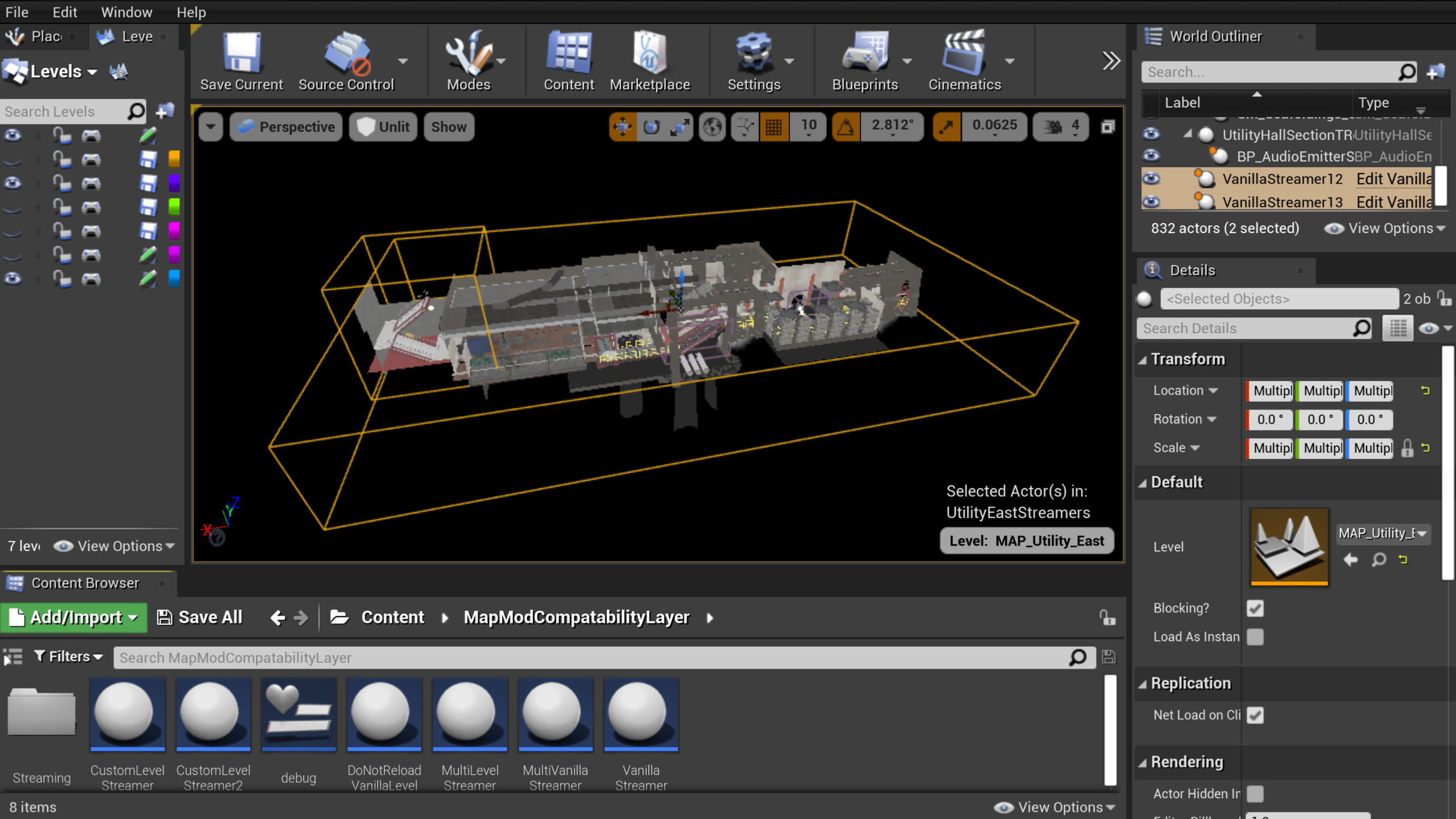This screenshot has width=1456, height=819.
Task: Select the VanillaStreamer asset thumbnail
Action: tap(640, 714)
